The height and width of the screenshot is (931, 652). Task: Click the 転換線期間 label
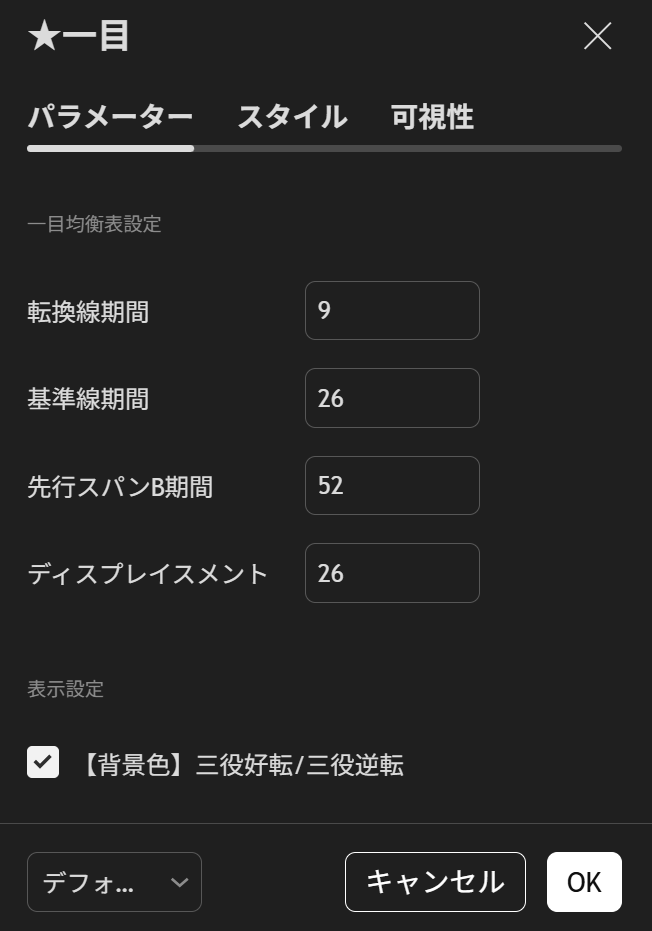[x=88, y=312]
